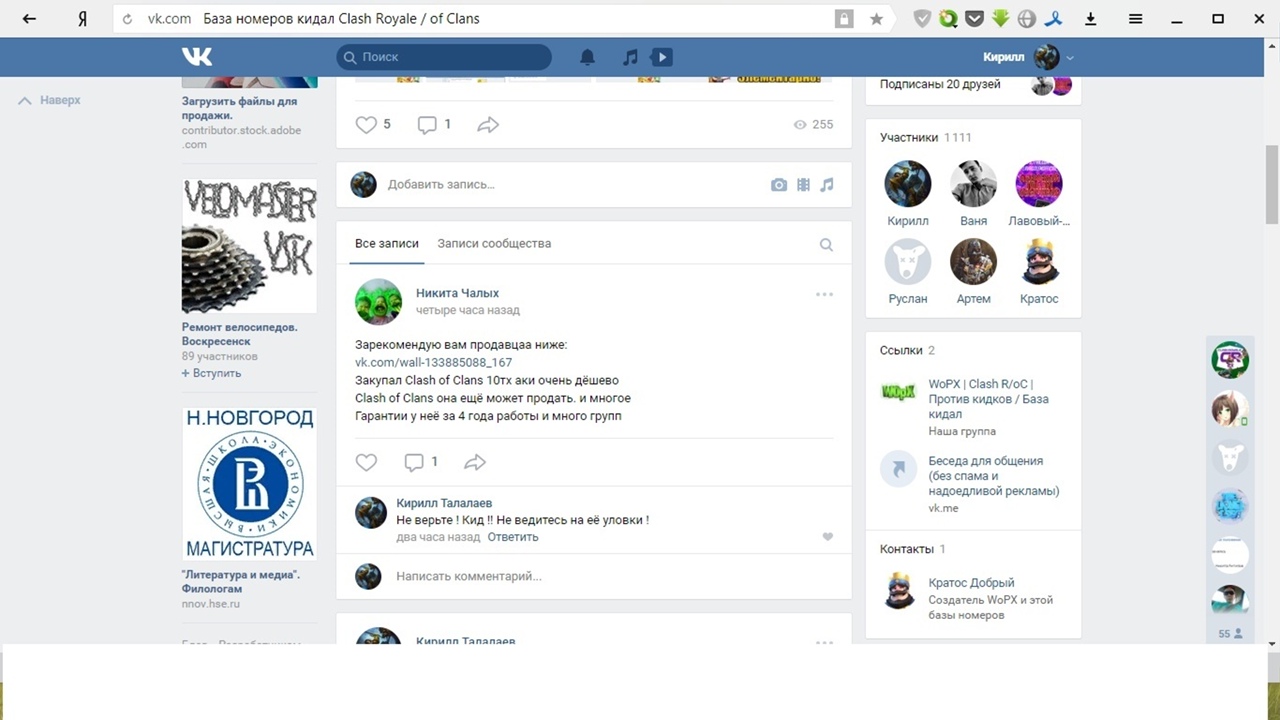
Task: Like Никита Чалых's post
Action: 367,462
